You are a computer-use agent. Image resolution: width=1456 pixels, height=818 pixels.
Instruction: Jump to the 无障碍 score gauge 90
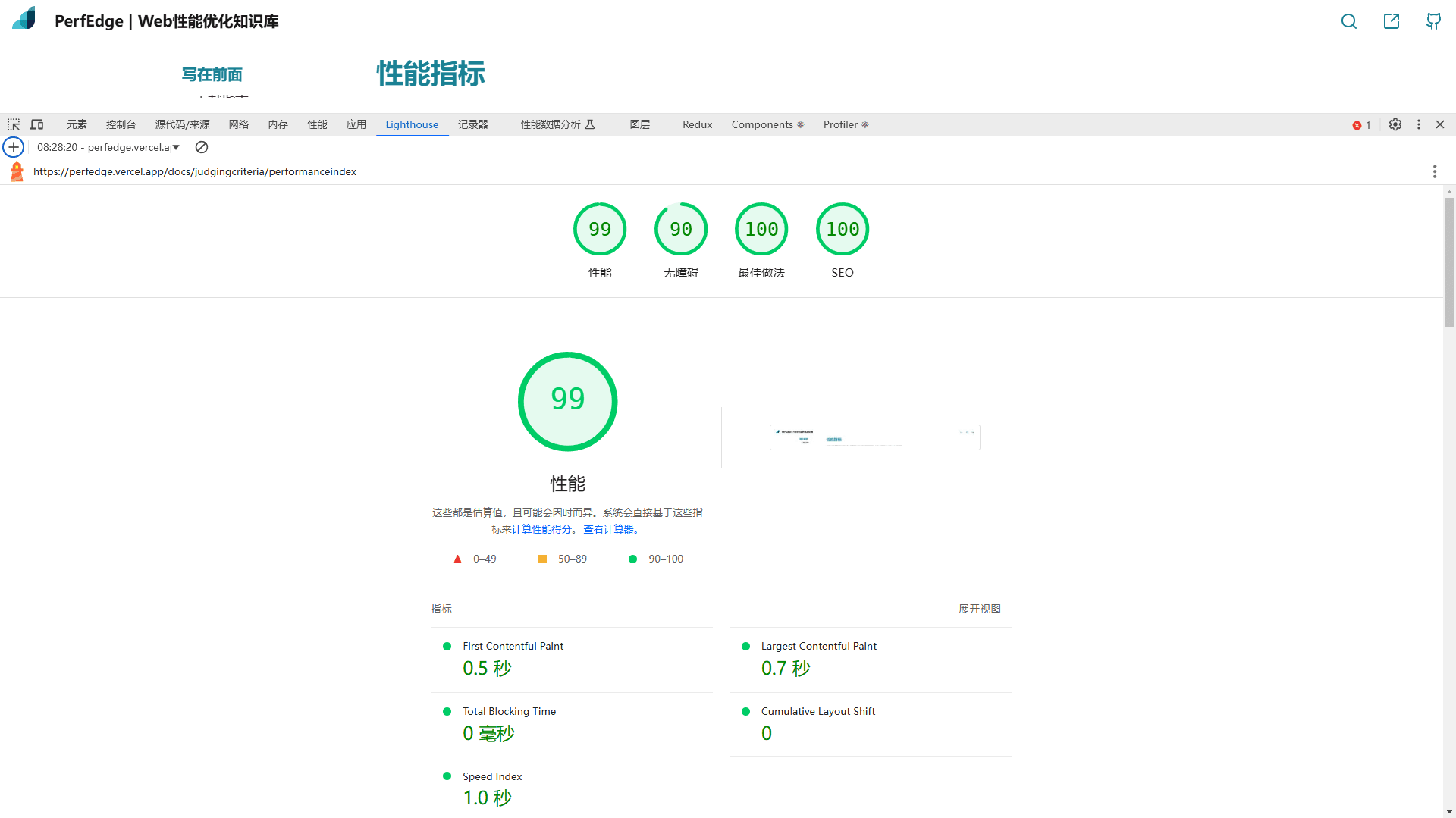click(680, 230)
